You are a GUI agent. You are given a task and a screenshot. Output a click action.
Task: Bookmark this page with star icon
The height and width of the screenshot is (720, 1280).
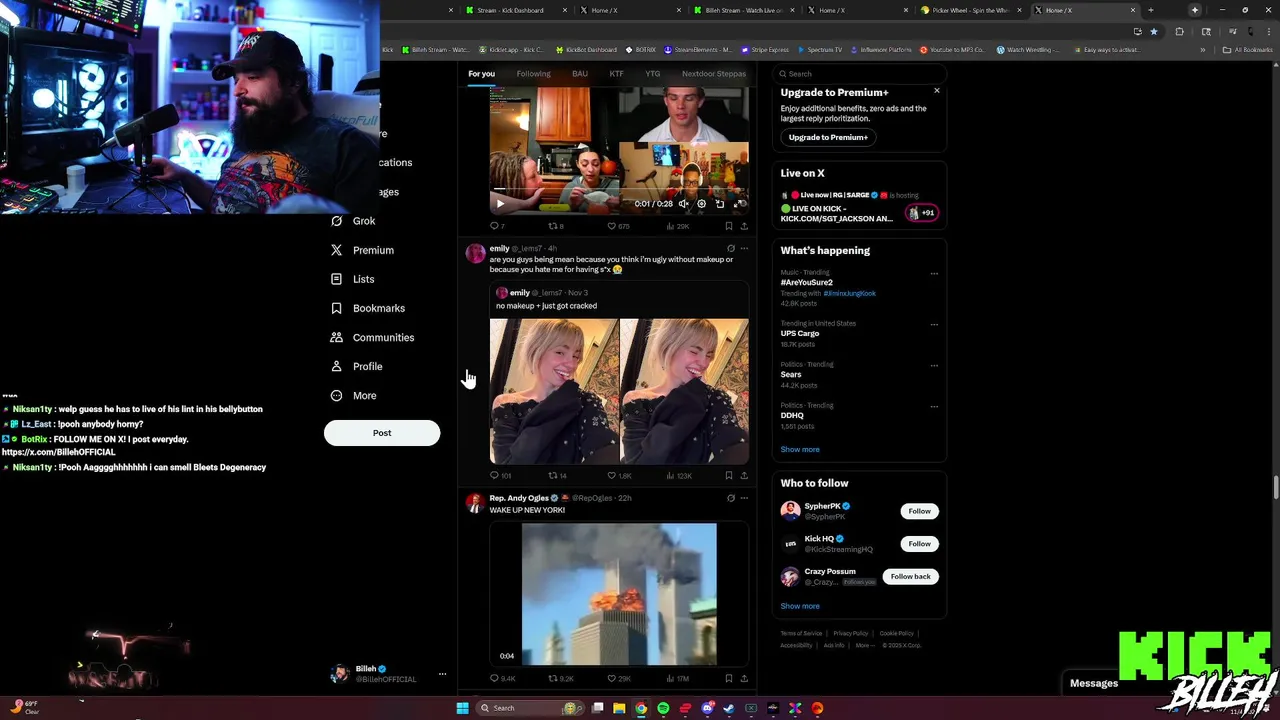tap(1154, 32)
